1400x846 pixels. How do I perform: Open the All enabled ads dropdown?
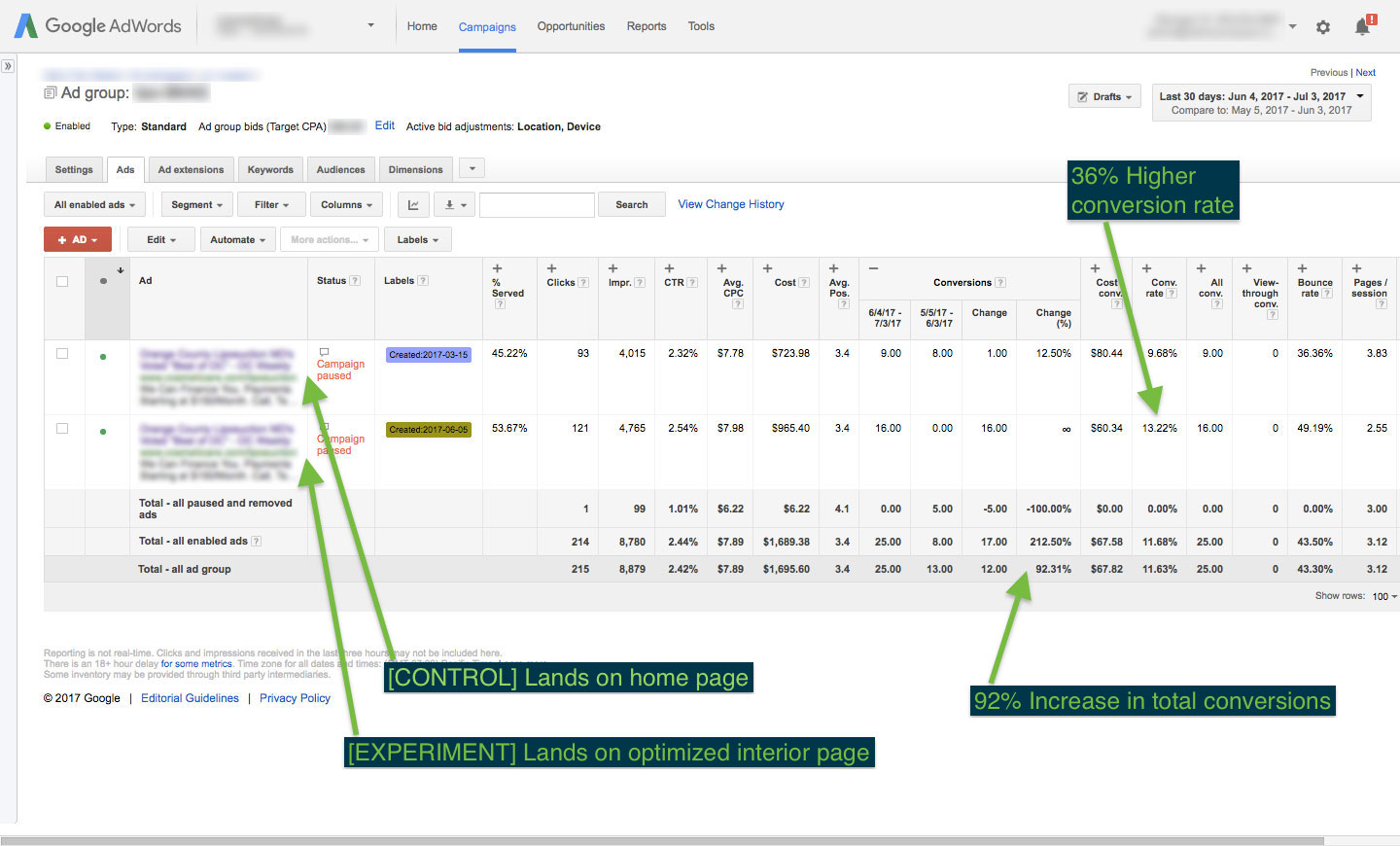point(94,205)
